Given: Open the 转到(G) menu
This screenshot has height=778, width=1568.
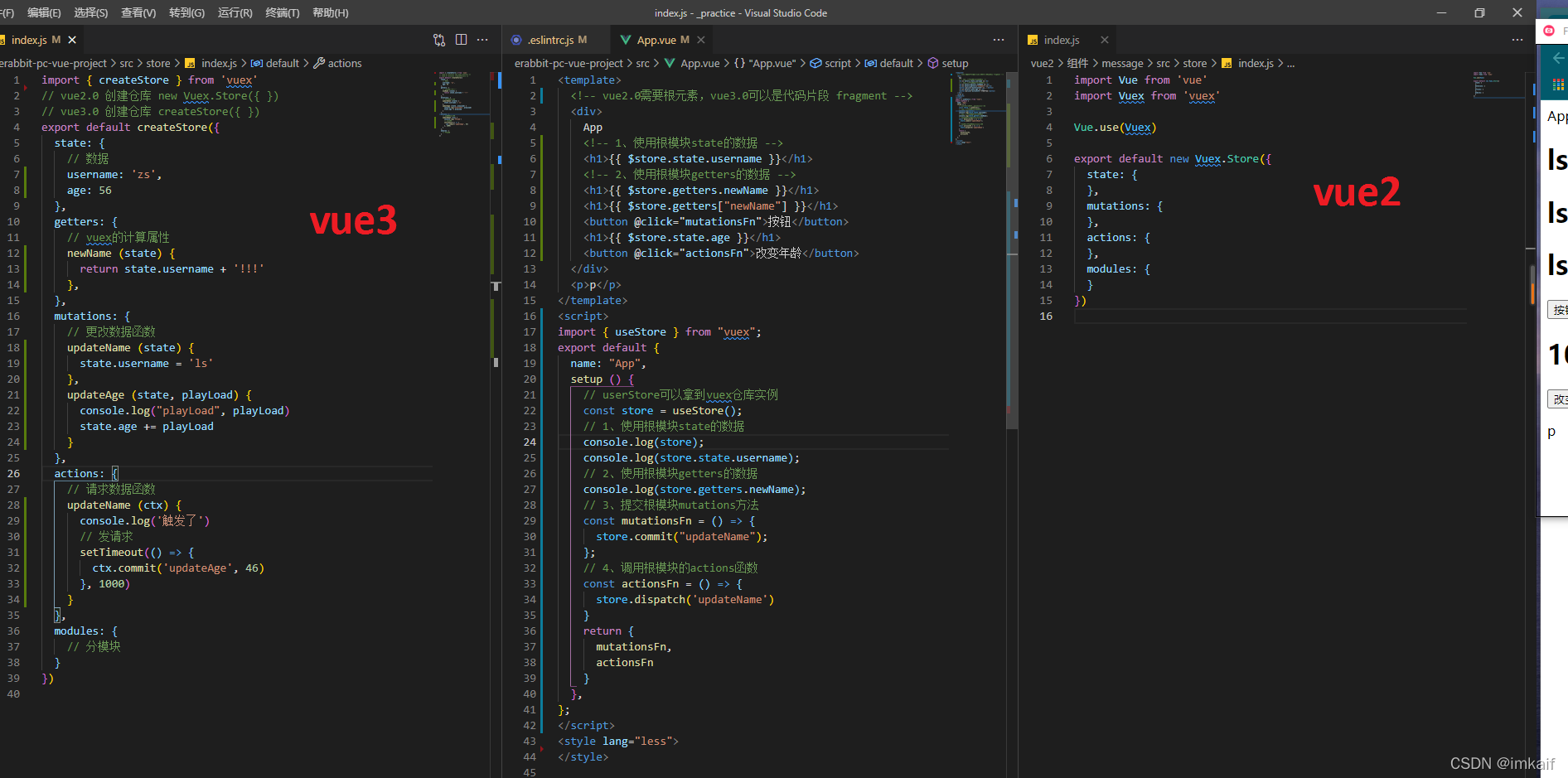Looking at the screenshot, I should (187, 12).
